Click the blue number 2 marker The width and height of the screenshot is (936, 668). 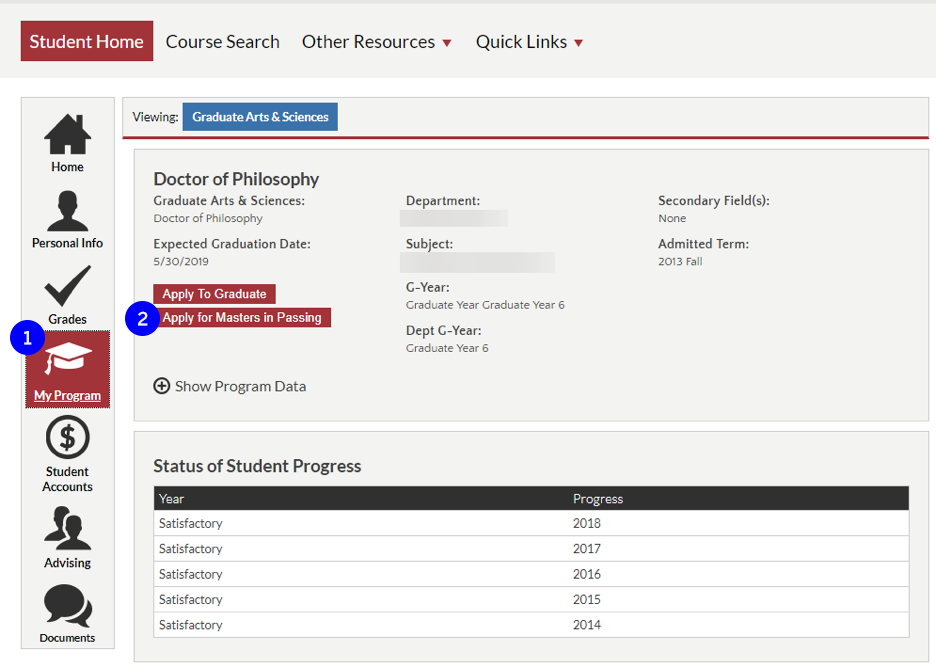coord(142,319)
